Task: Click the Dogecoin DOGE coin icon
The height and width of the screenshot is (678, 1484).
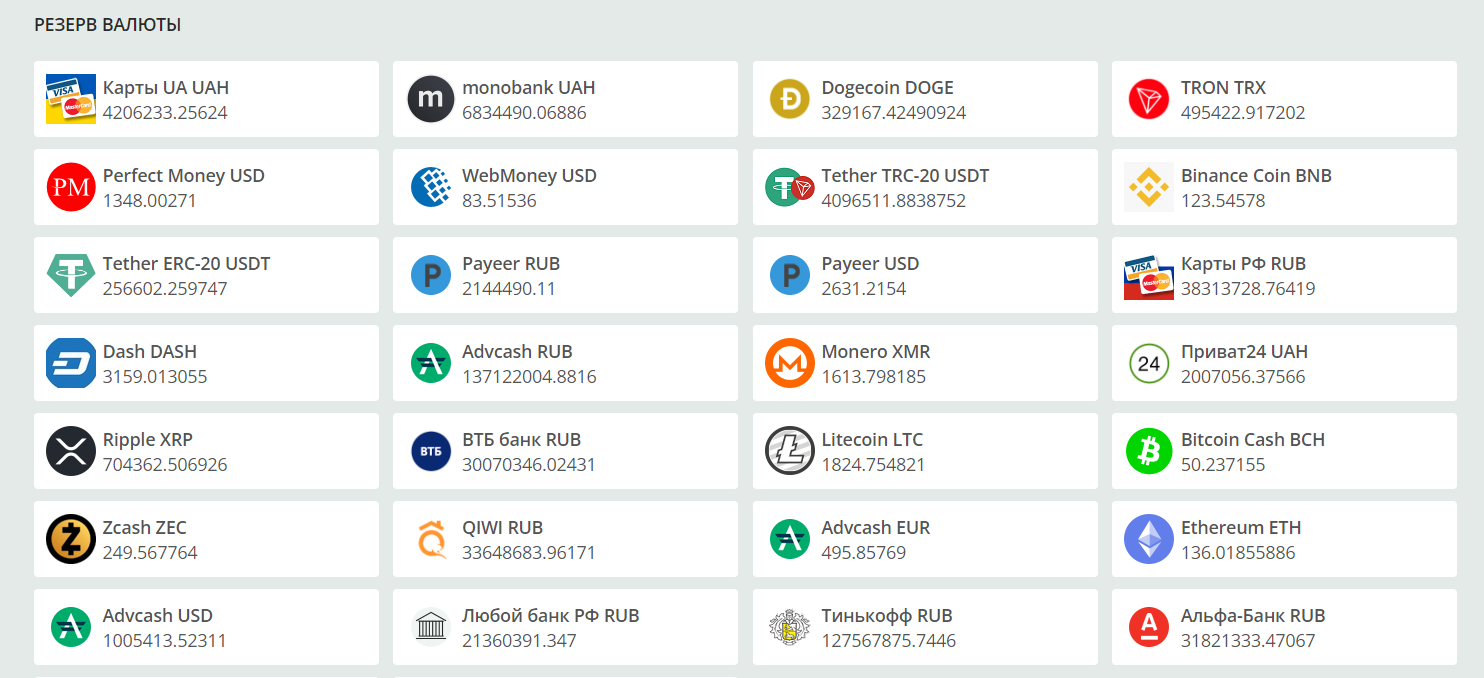Action: tap(790, 99)
